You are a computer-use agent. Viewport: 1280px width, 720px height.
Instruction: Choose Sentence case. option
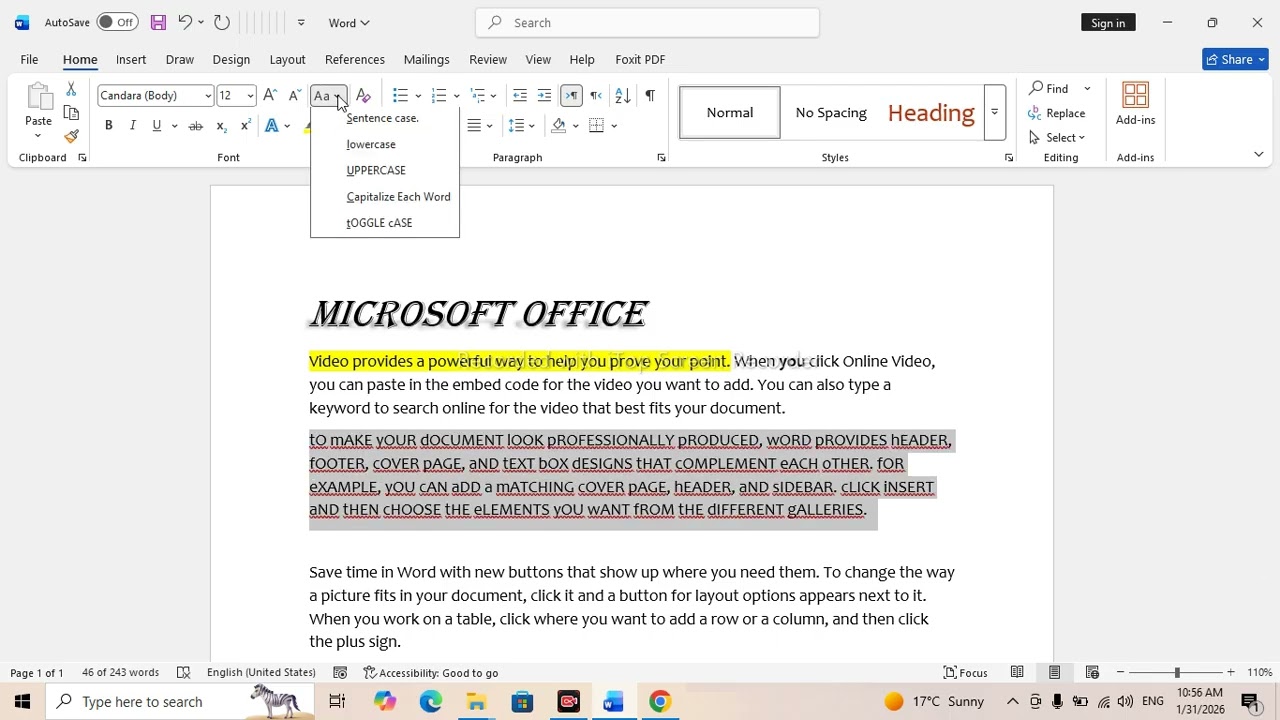click(385, 118)
